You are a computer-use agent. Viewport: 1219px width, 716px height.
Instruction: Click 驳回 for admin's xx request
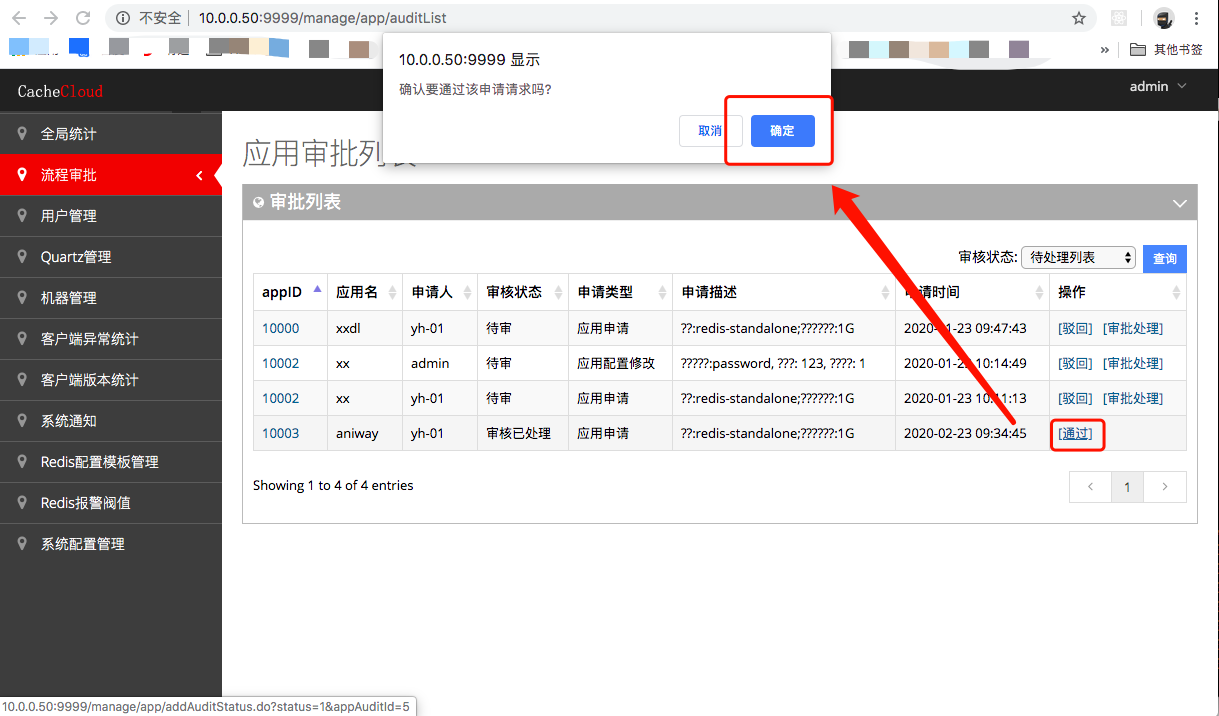tap(1076, 363)
